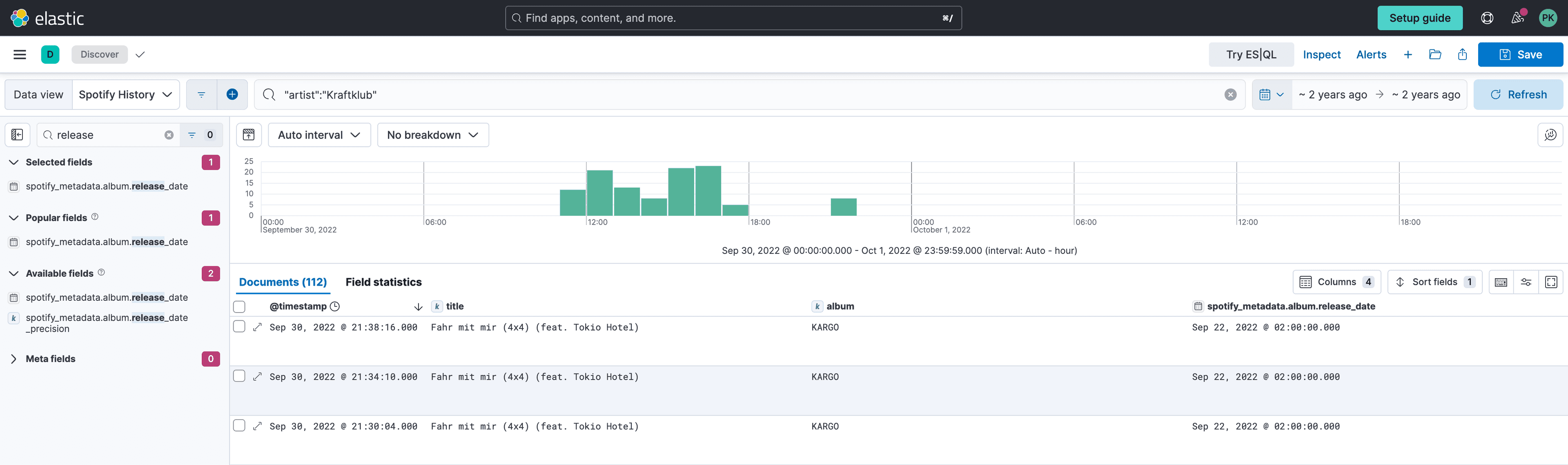Open the Auto interval dropdown
The height and width of the screenshot is (465, 1568).
pyautogui.click(x=319, y=135)
